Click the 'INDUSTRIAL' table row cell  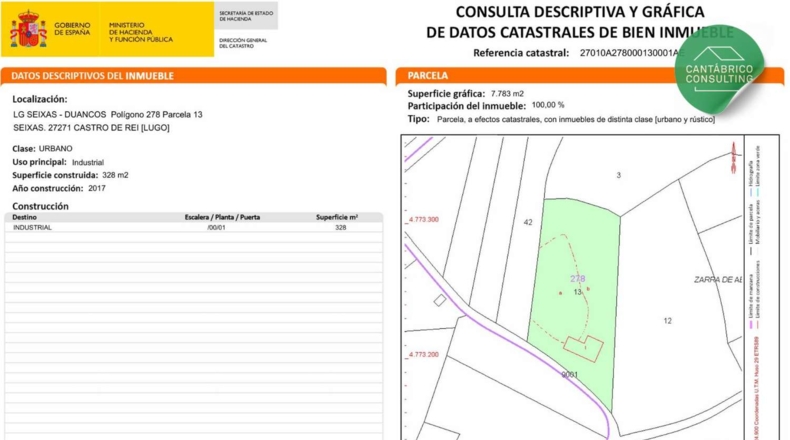pos(32,227)
